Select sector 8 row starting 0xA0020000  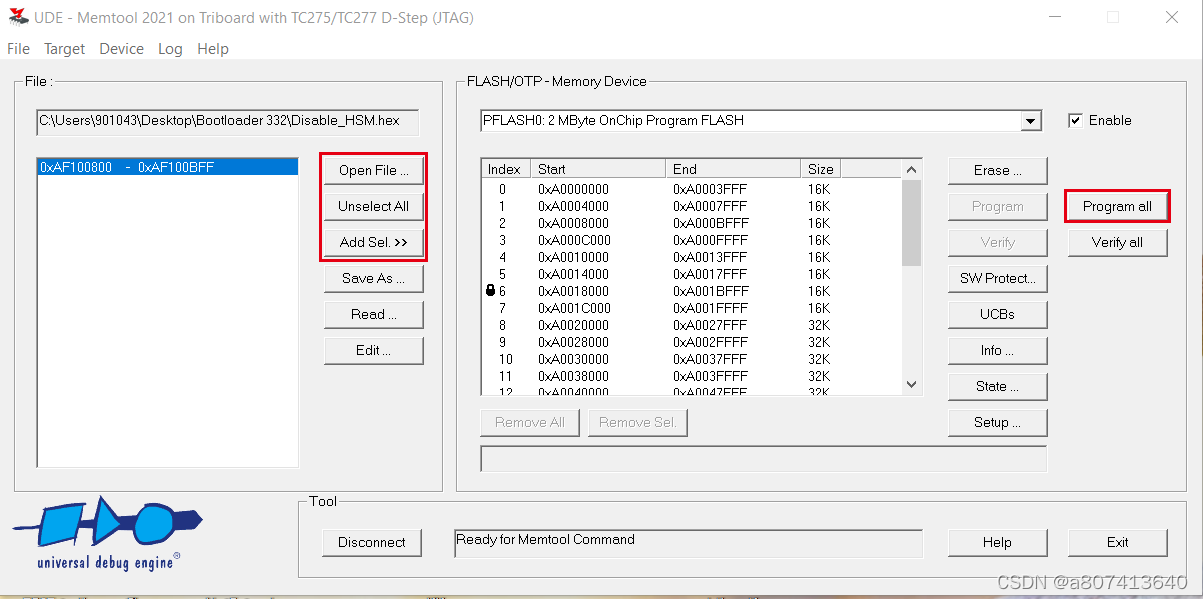pyautogui.click(x=691, y=325)
